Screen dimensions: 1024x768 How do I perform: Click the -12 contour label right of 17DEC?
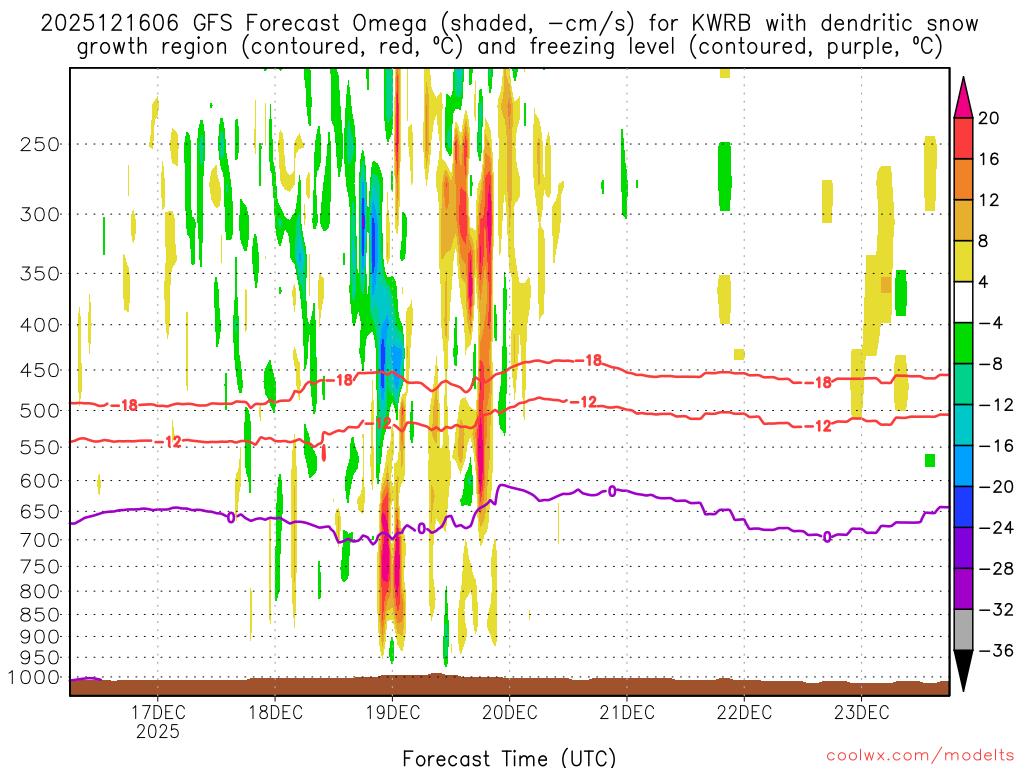(168, 442)
